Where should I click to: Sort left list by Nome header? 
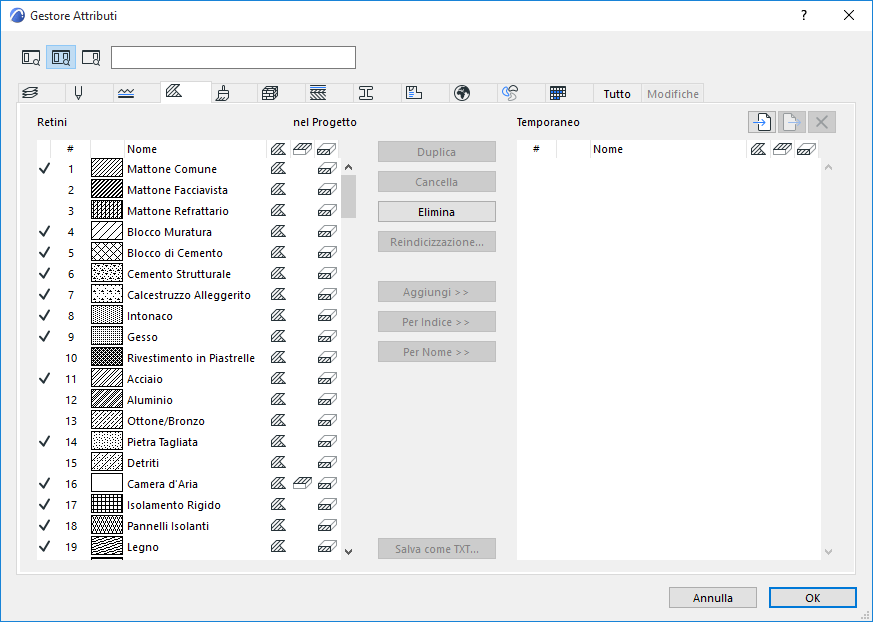tap(142, 149)
